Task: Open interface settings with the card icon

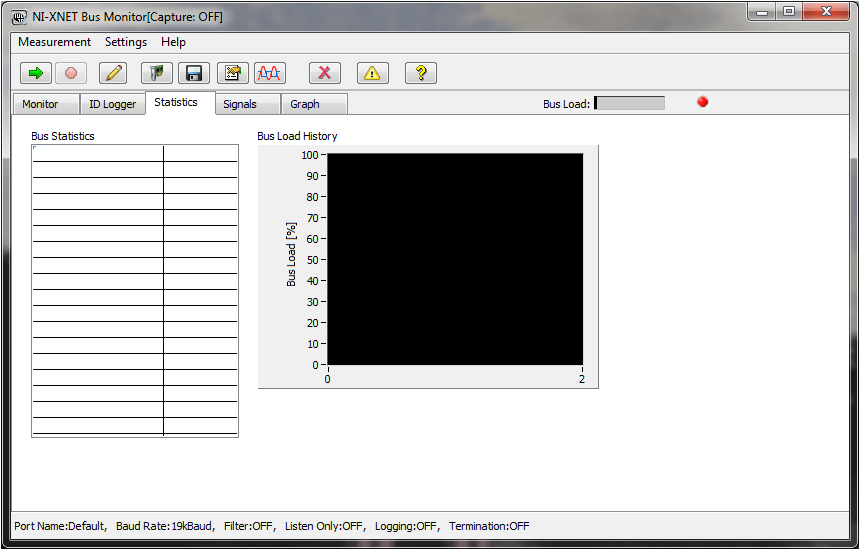Action: click(x=157, y=73)
